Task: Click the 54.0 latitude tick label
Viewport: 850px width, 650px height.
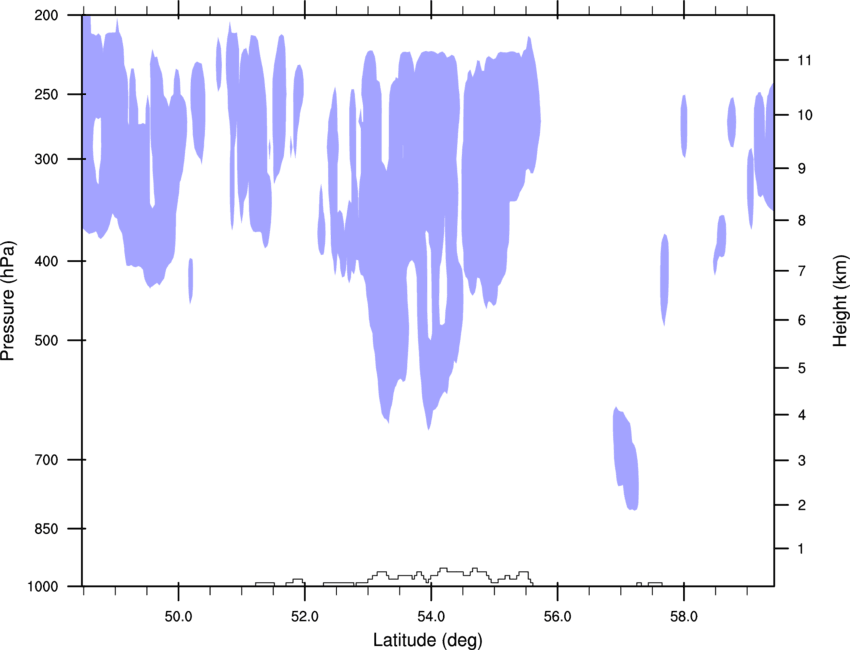Action: coord(431,612)
